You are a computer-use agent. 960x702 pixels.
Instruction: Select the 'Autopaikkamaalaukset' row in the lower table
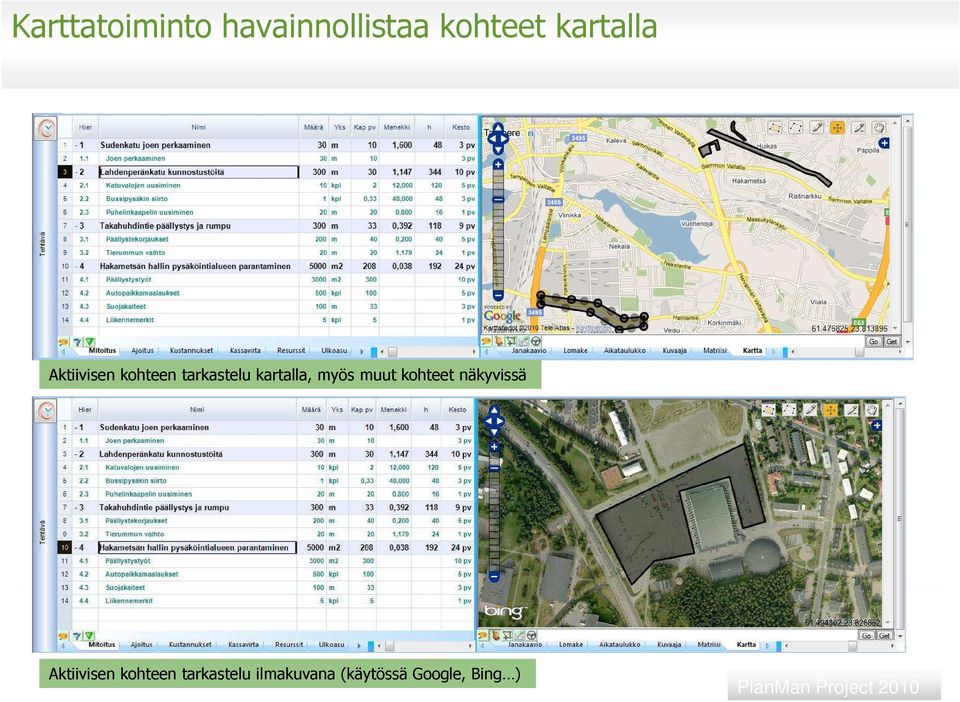[266, 575]
